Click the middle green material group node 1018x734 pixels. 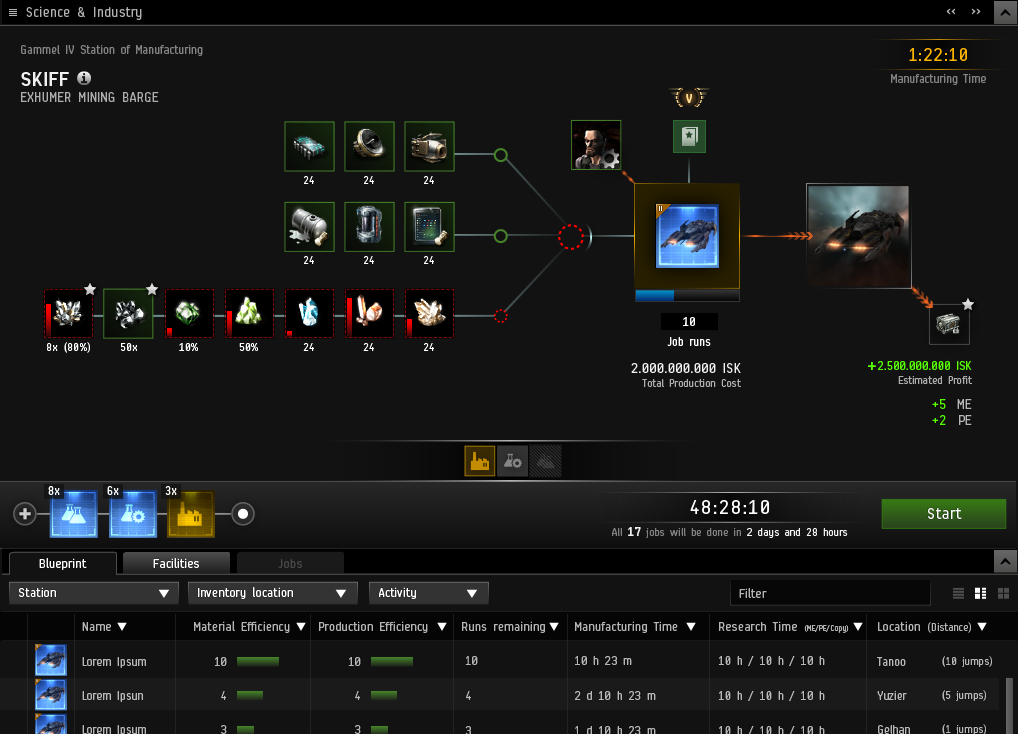tap(501, 236)
